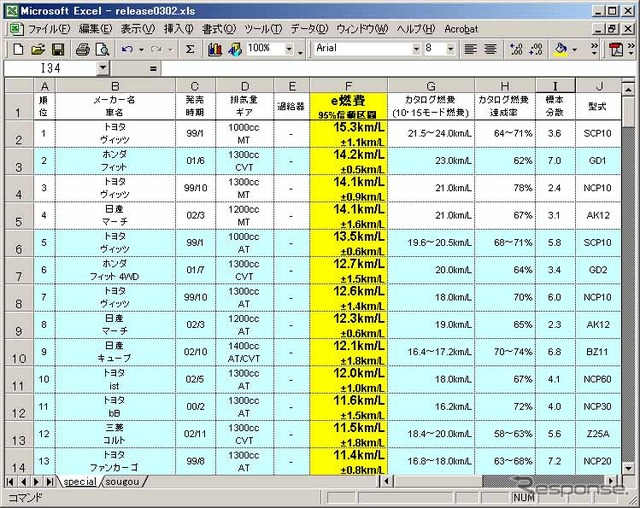
Task: Show more Acrobat toolbar buttons chevron
Action: tap(631, 49)
